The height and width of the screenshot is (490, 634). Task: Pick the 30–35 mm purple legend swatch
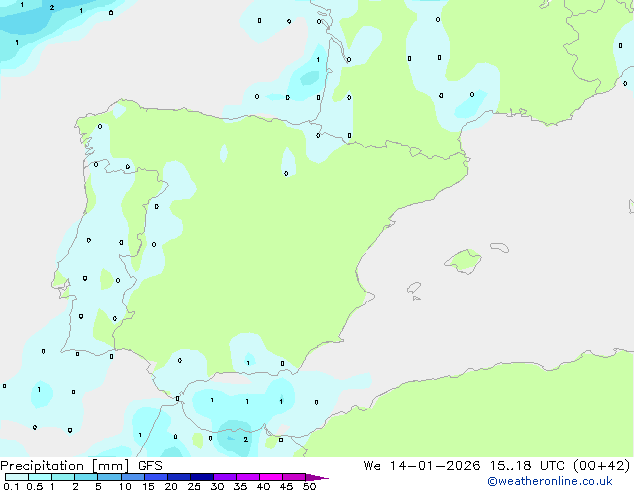(224, 477)
